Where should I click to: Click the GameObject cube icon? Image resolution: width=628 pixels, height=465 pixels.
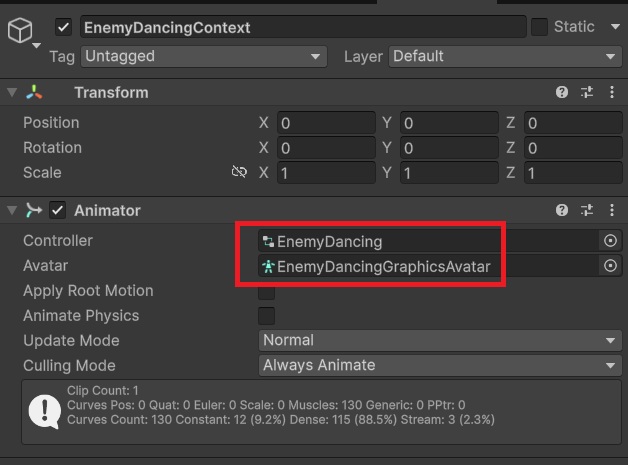point(20,30)
